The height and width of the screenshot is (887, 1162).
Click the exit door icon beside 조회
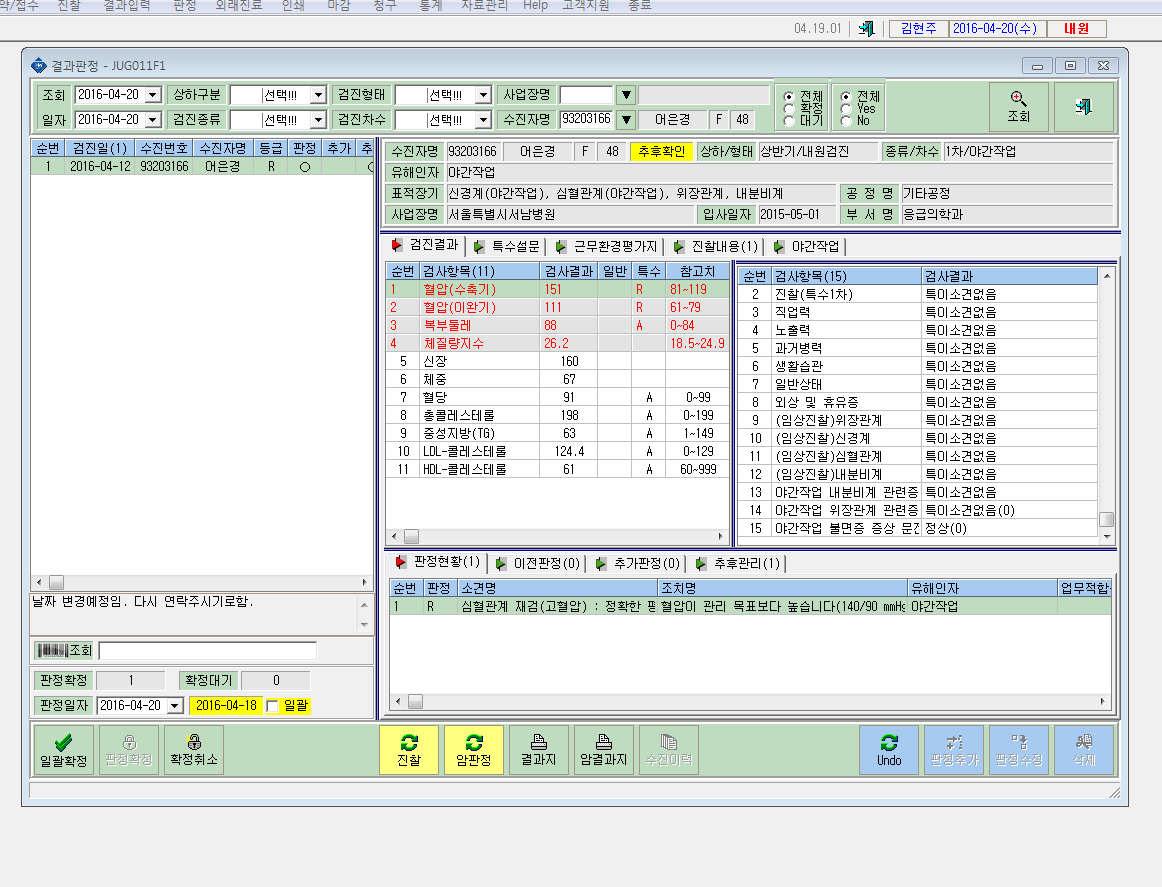coord(1083,107)
